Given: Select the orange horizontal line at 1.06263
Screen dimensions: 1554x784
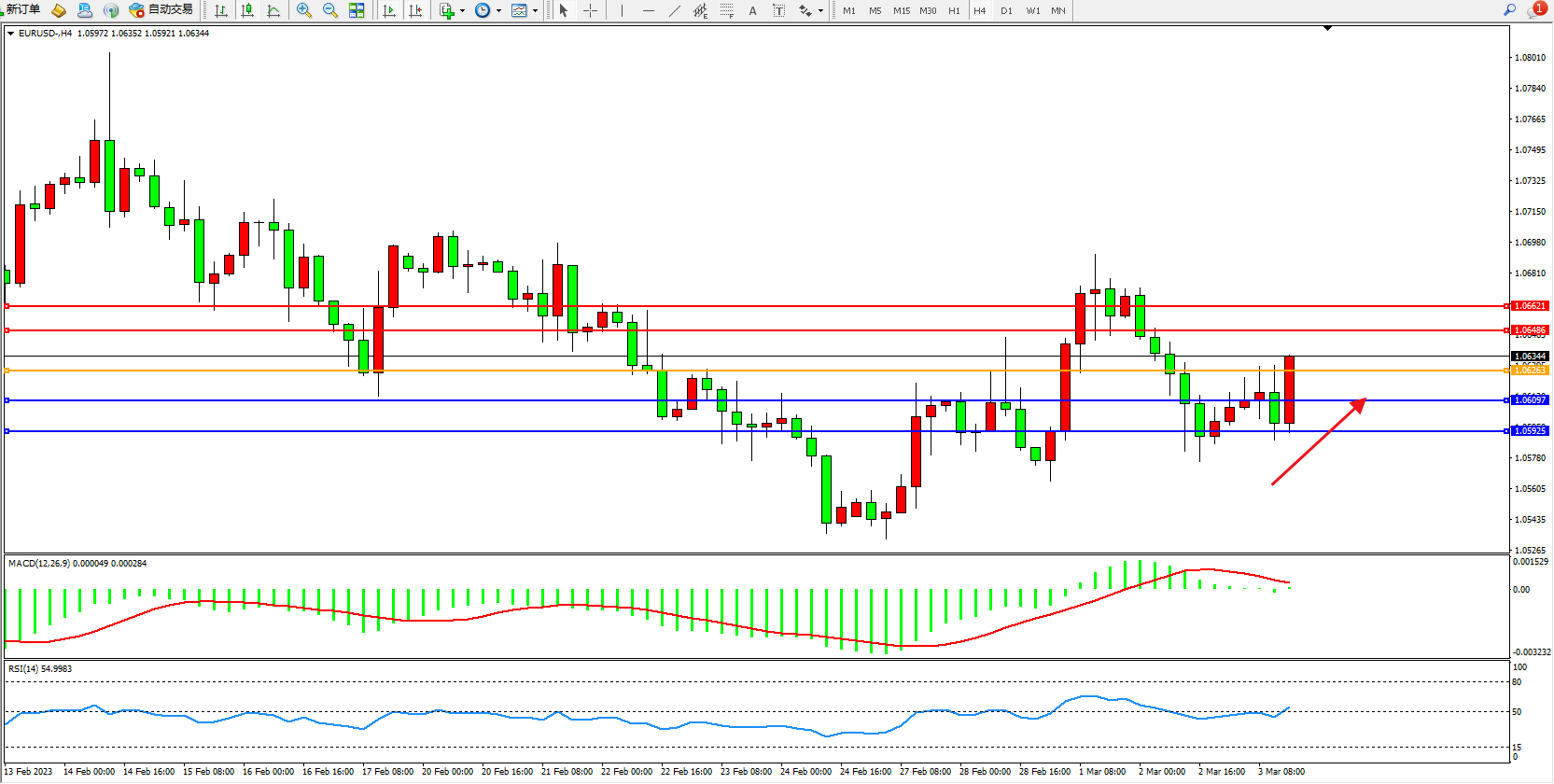Looking at the screenshot, I should 747,371.
